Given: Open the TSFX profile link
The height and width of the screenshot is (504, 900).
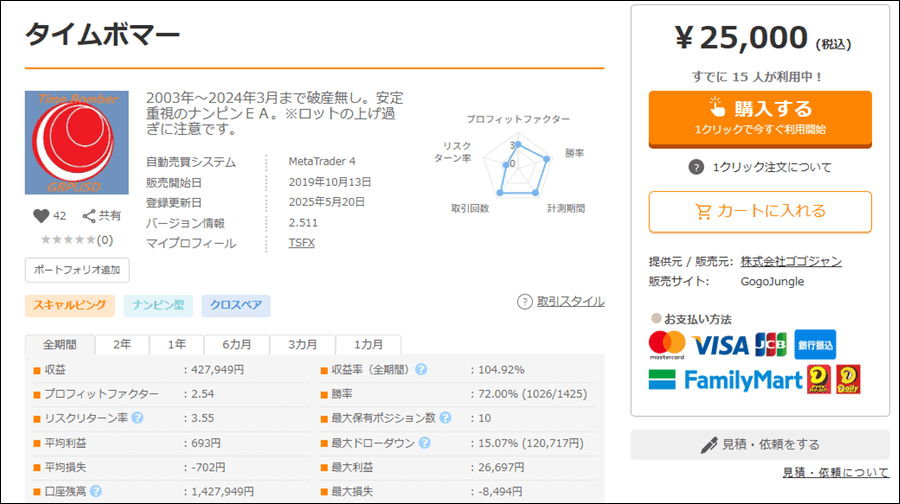Looking at the screenshot, I should click(301, 243).
